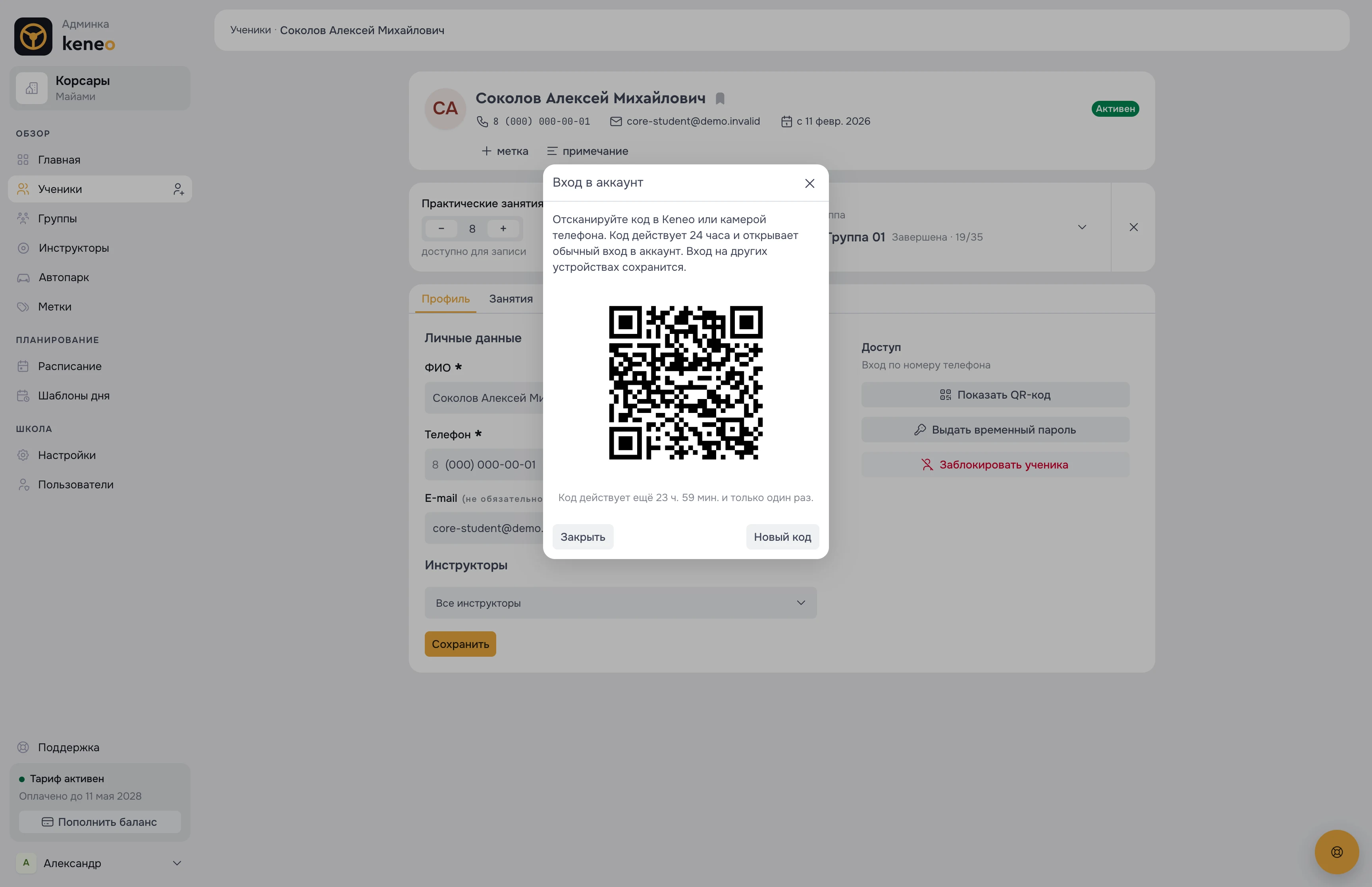The height and width of the screenshot is (887, 1372).
Task: Switch to the Профиль tab
Action: click(x=446, y=298)
